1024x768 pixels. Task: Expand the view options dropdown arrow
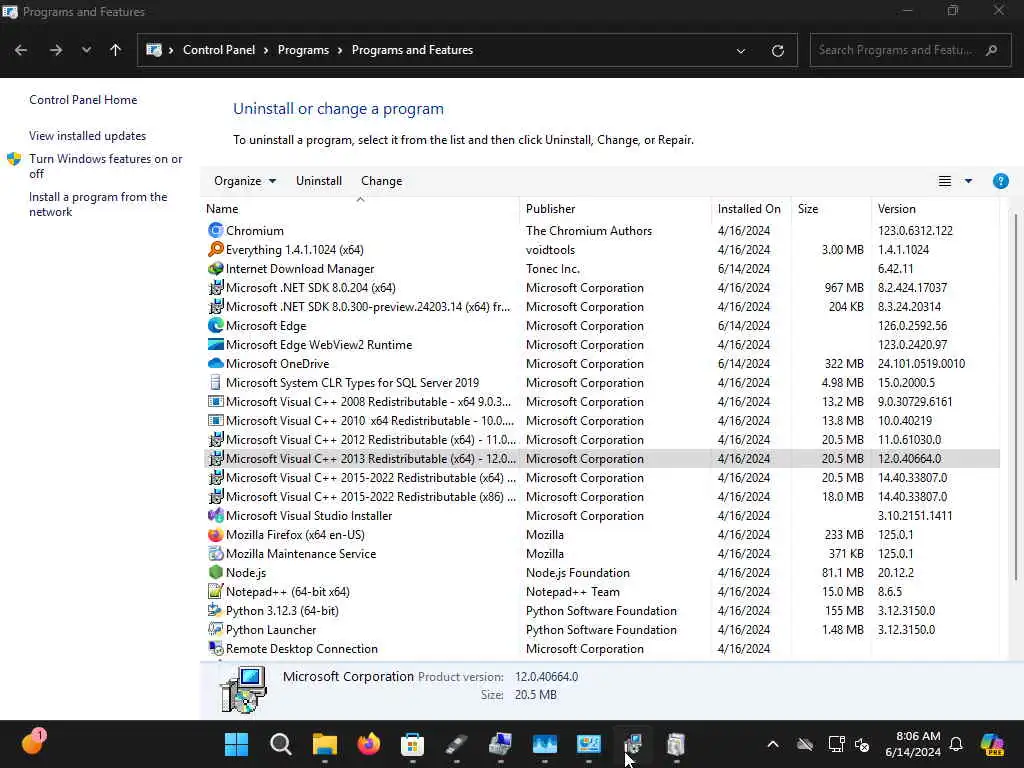968,181
